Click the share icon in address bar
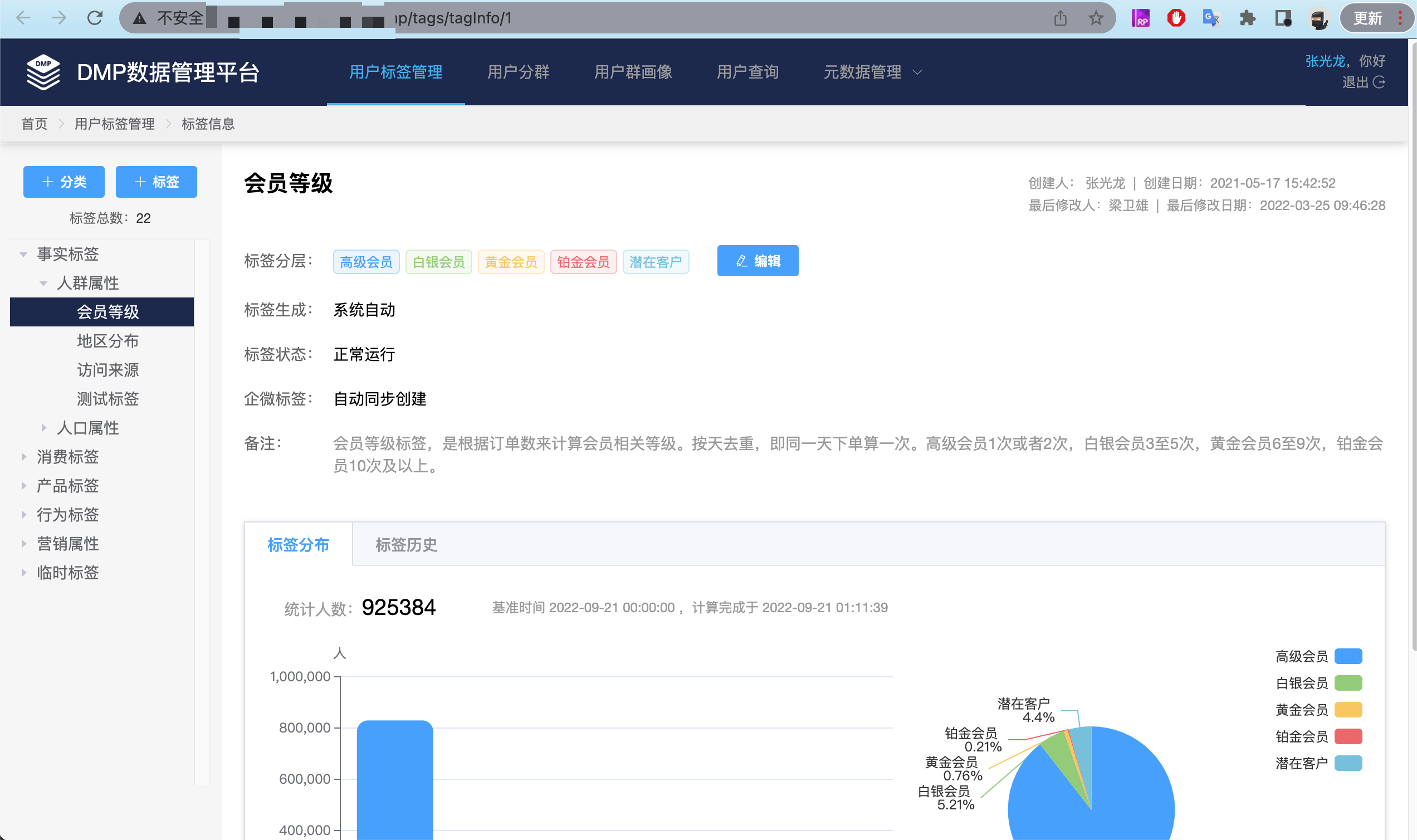The image size is (1417, 840). (1061, 19)
